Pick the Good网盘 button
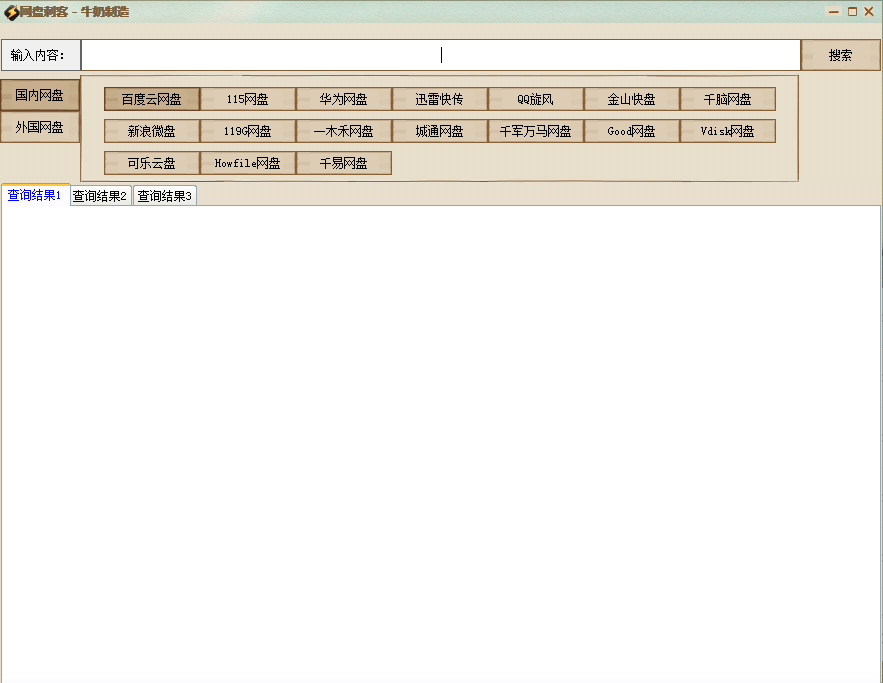 point(632,131)
